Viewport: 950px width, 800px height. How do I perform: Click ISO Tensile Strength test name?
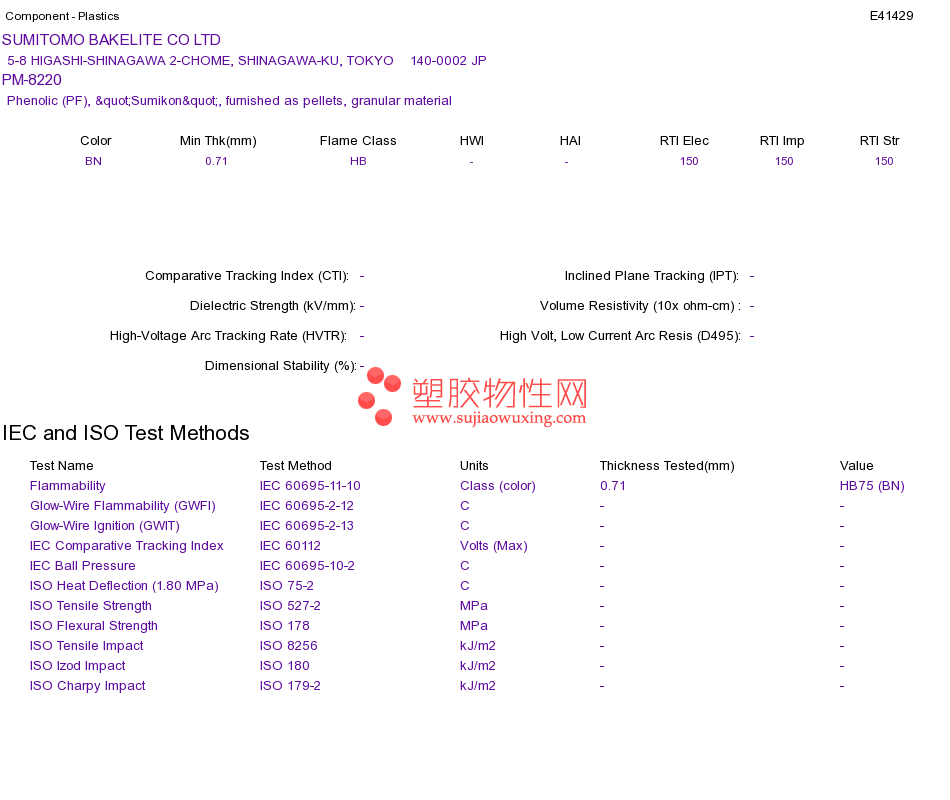91,606
